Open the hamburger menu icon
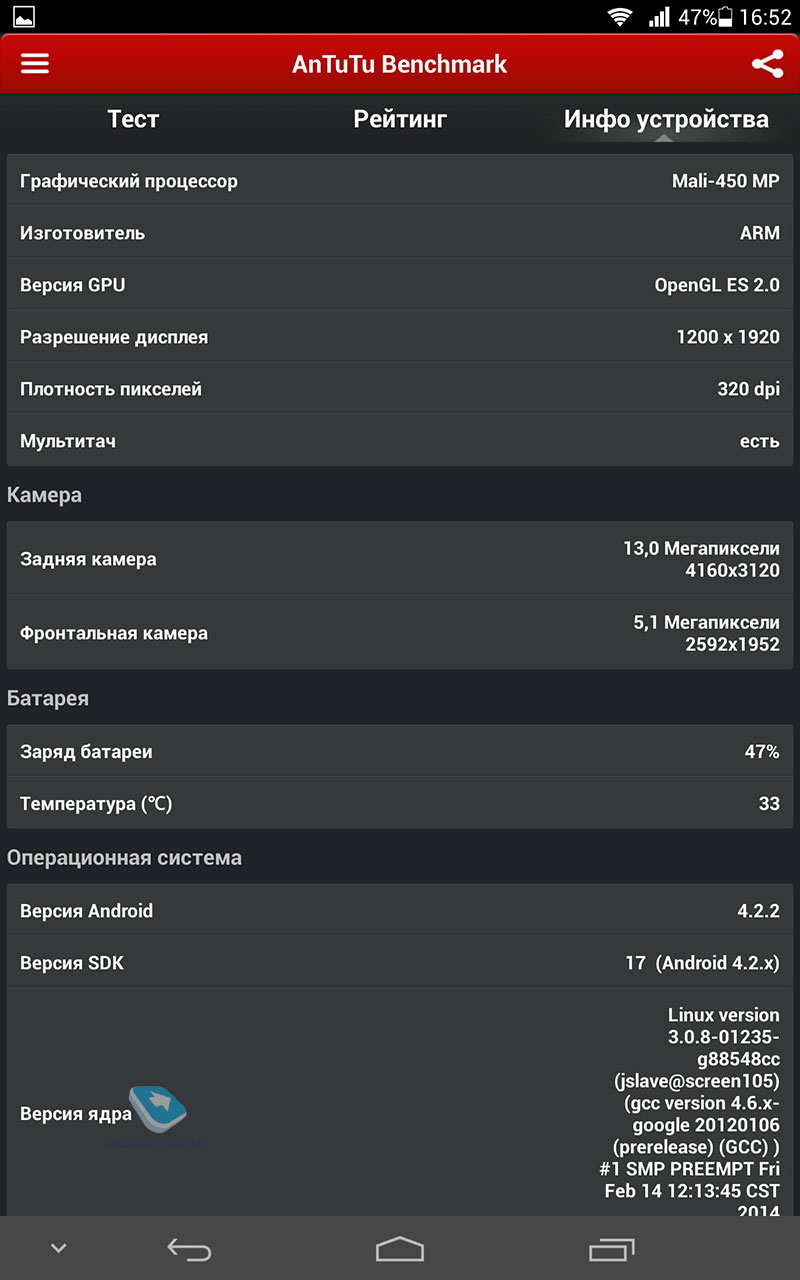The image size is (800, 1280). (x=35, y=64)
